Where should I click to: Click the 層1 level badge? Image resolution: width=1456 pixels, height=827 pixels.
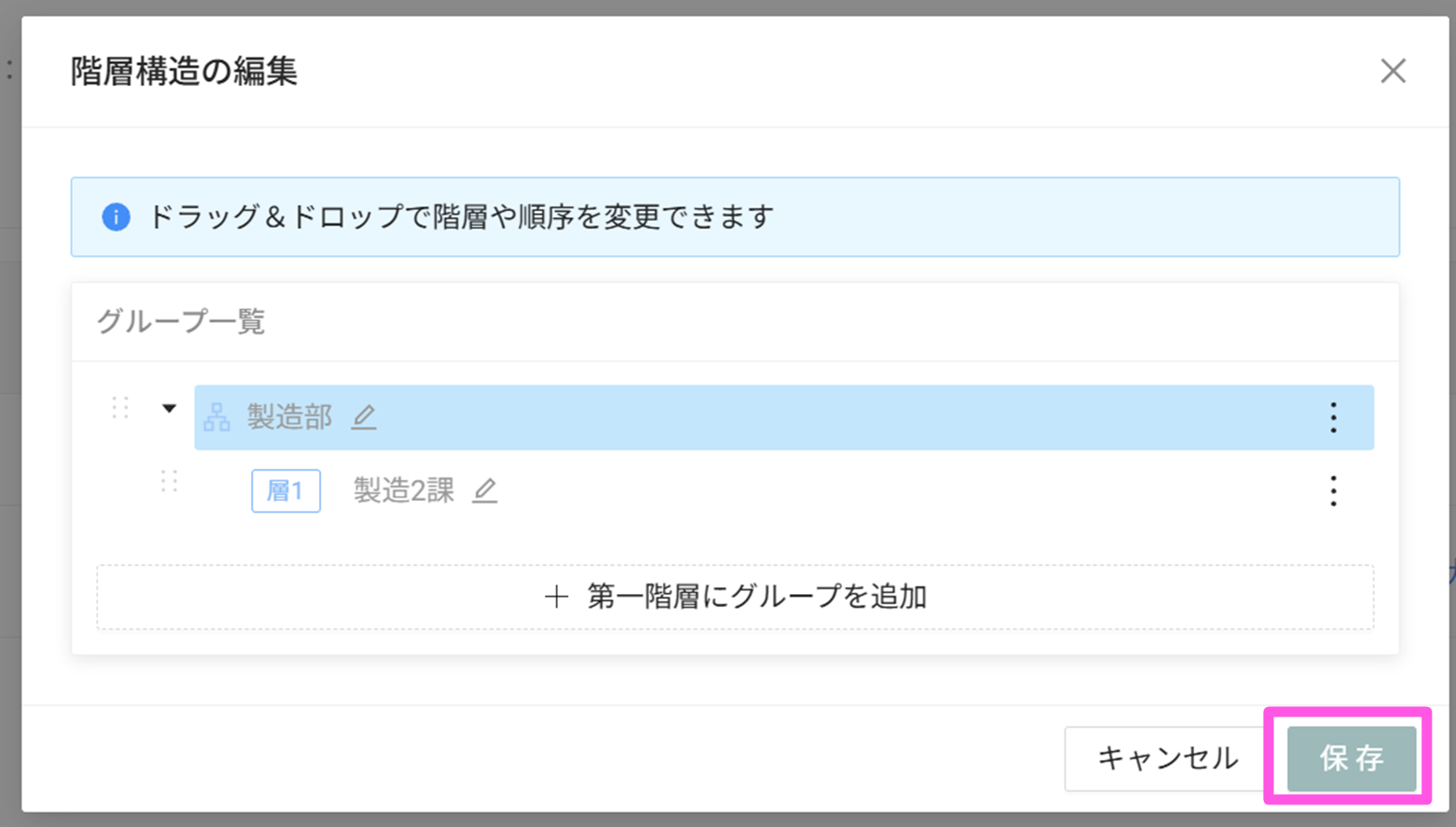(x=285, y=491)
